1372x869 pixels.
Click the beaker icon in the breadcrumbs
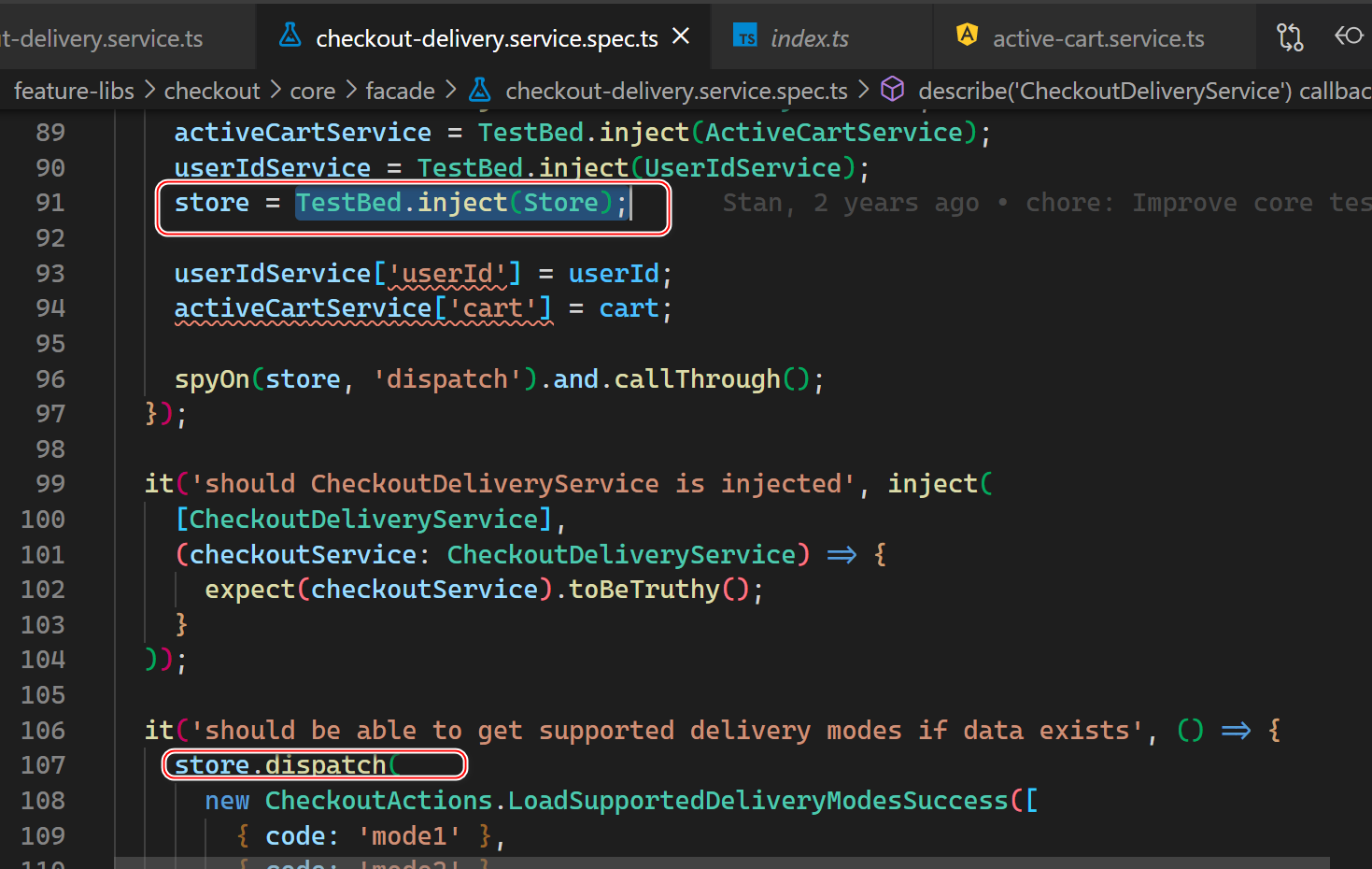(x=480, y=90)
